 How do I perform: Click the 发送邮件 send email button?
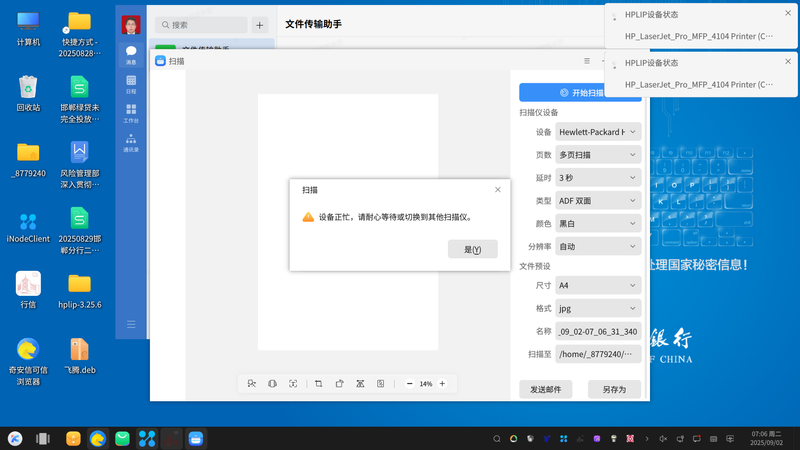[x=546, y=389]
